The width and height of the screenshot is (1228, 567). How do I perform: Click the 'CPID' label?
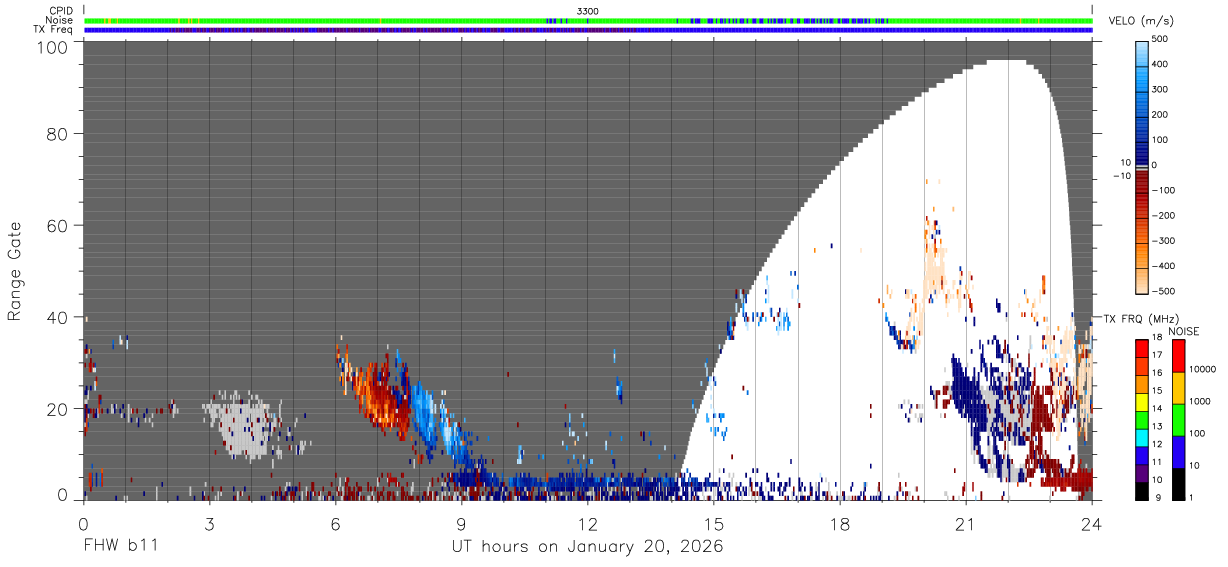(61, 11)
